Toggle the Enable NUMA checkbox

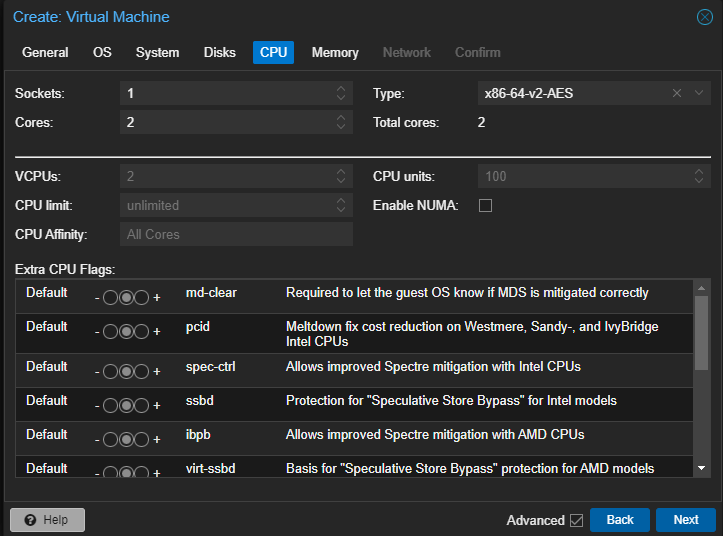486,205
